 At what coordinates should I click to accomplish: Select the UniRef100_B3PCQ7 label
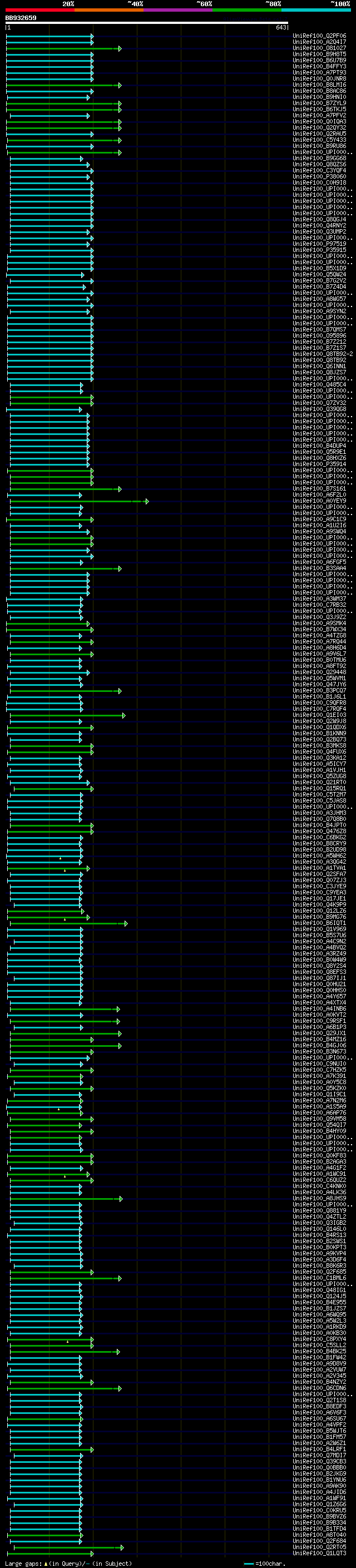pos(319,690)
